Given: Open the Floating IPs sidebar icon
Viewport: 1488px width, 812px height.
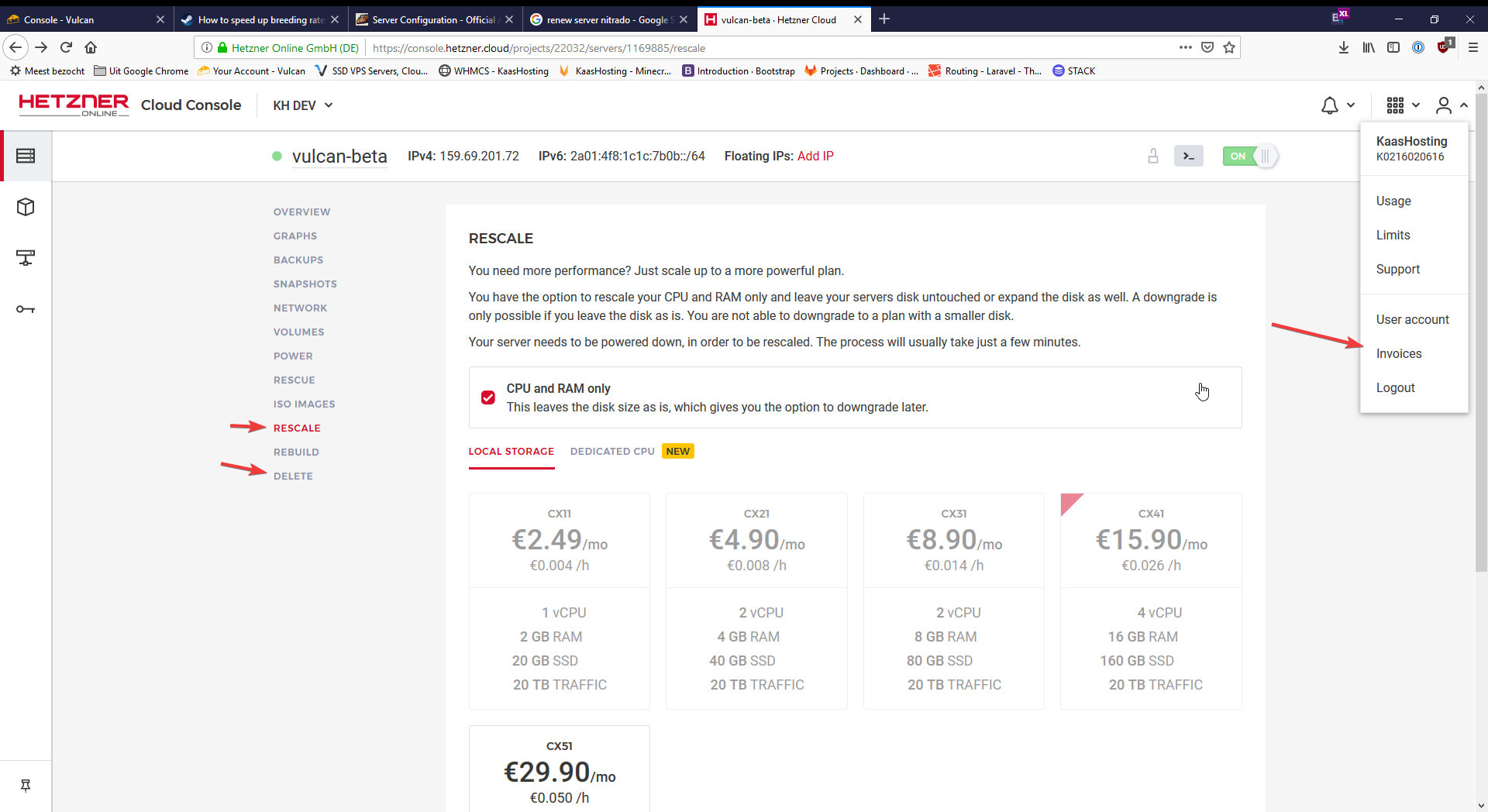Looking at the screenshot, I should click(x=26, y=258).
